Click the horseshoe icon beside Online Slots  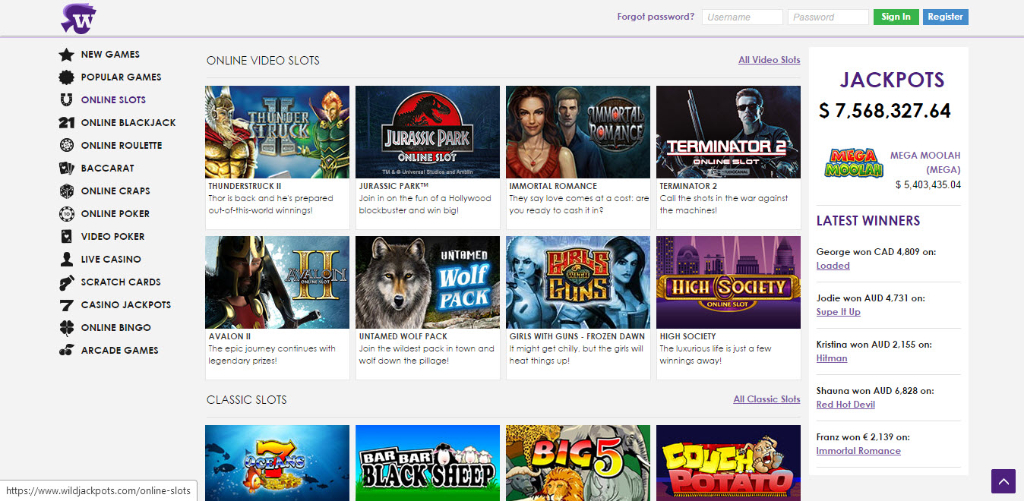click(x=66, y=100)
